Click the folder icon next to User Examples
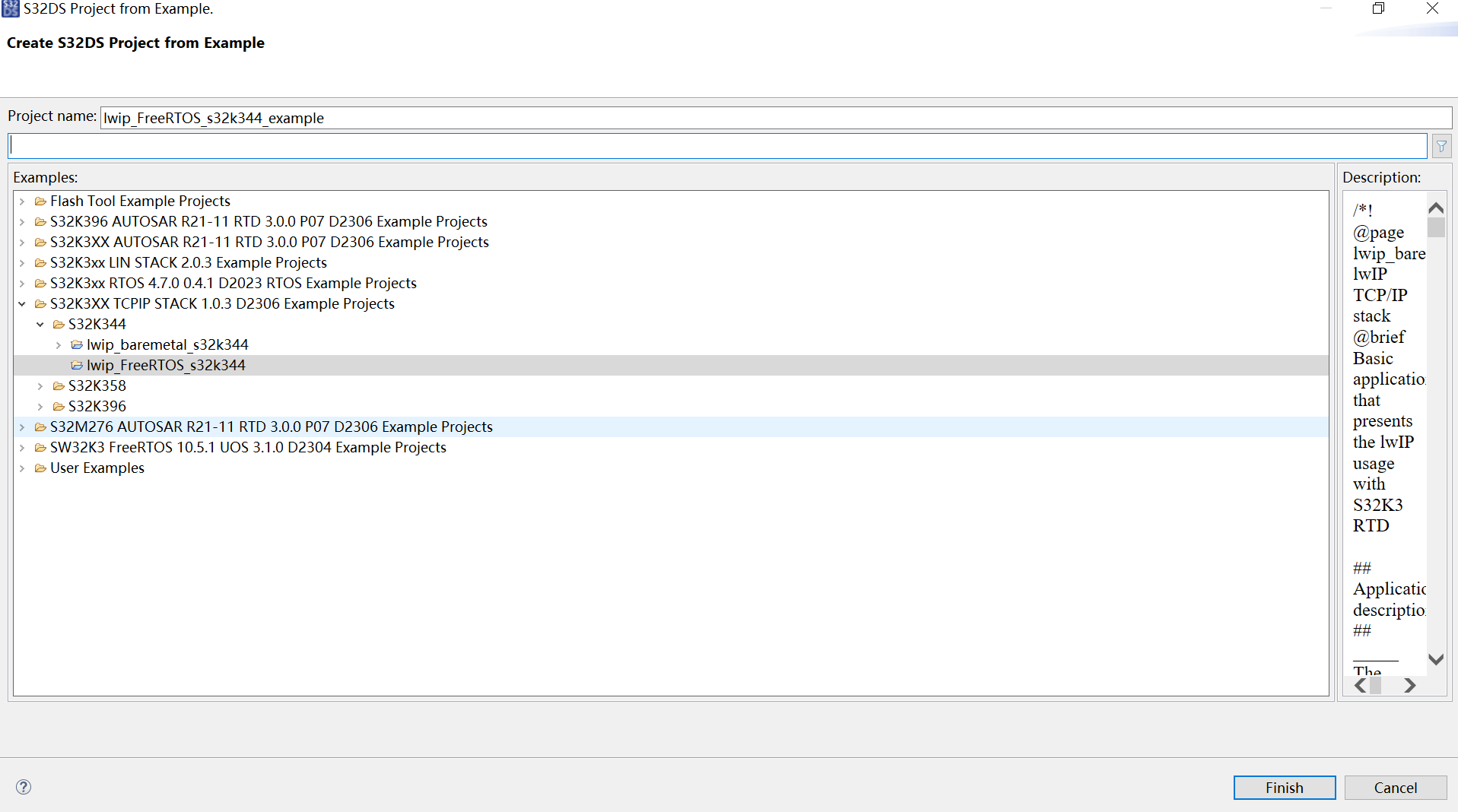The height and width of the screenshot is (812, 1458). pyautogui.click(x=40, y=468)
